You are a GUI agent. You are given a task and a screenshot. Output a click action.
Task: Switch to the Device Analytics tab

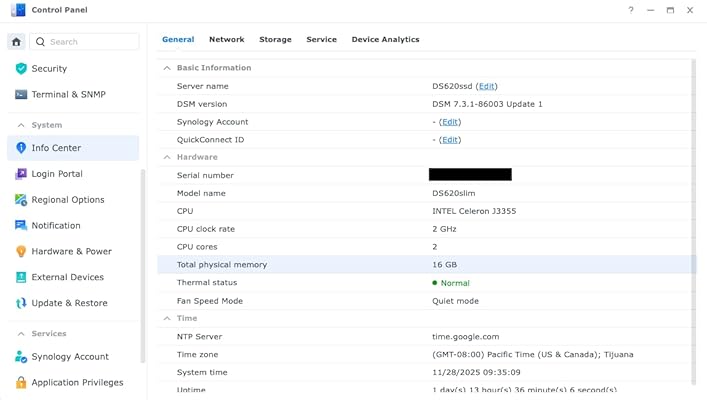[385, 39]
